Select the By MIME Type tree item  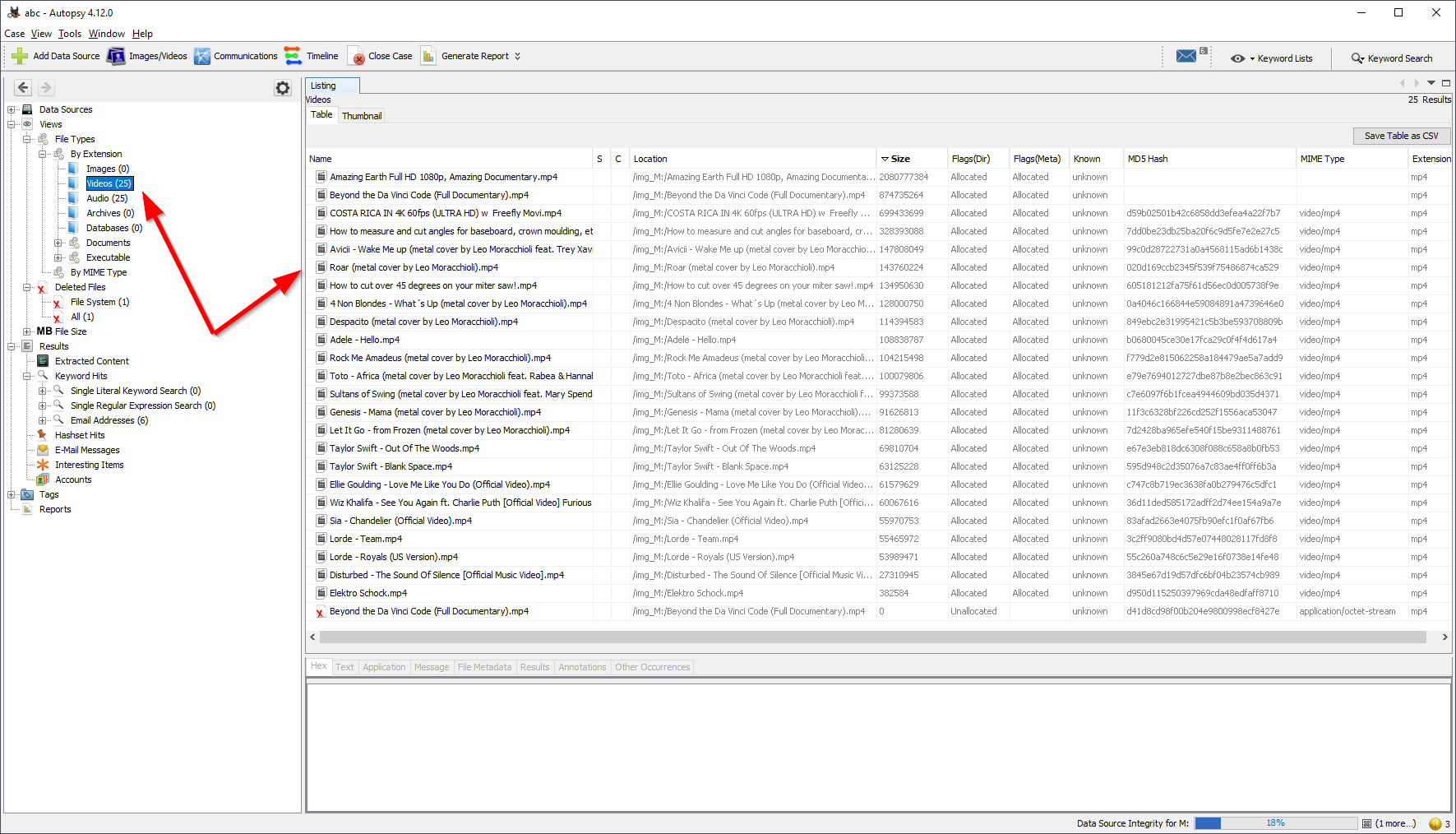(x=99, y=272)
